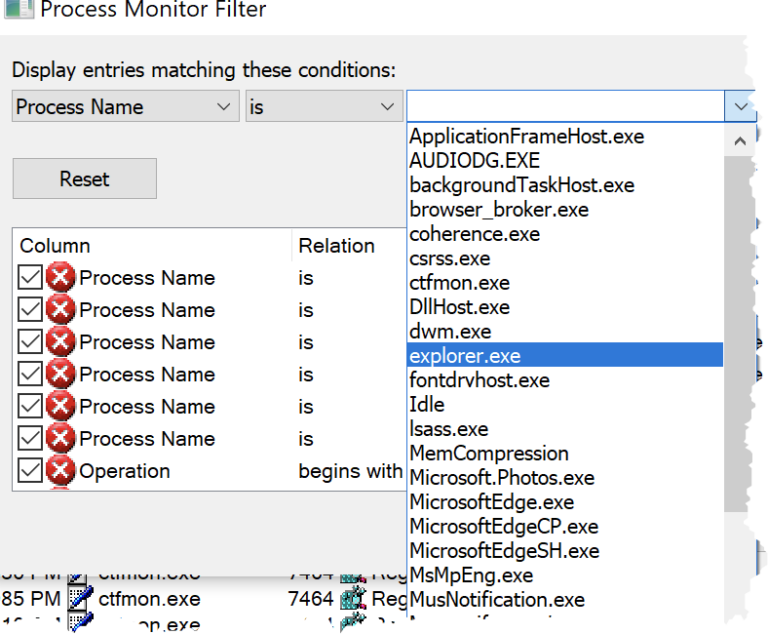
Task: Click the Column header in filter list
Action: tap(55, 246)
